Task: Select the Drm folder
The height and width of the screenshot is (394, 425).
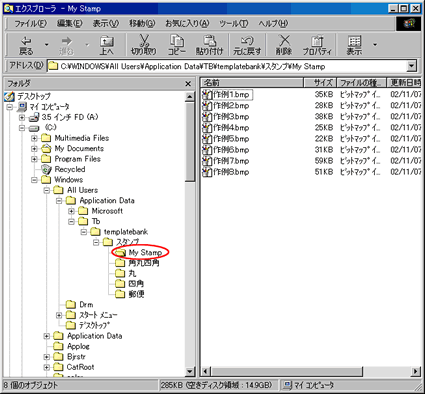Action: click(86, 305)
